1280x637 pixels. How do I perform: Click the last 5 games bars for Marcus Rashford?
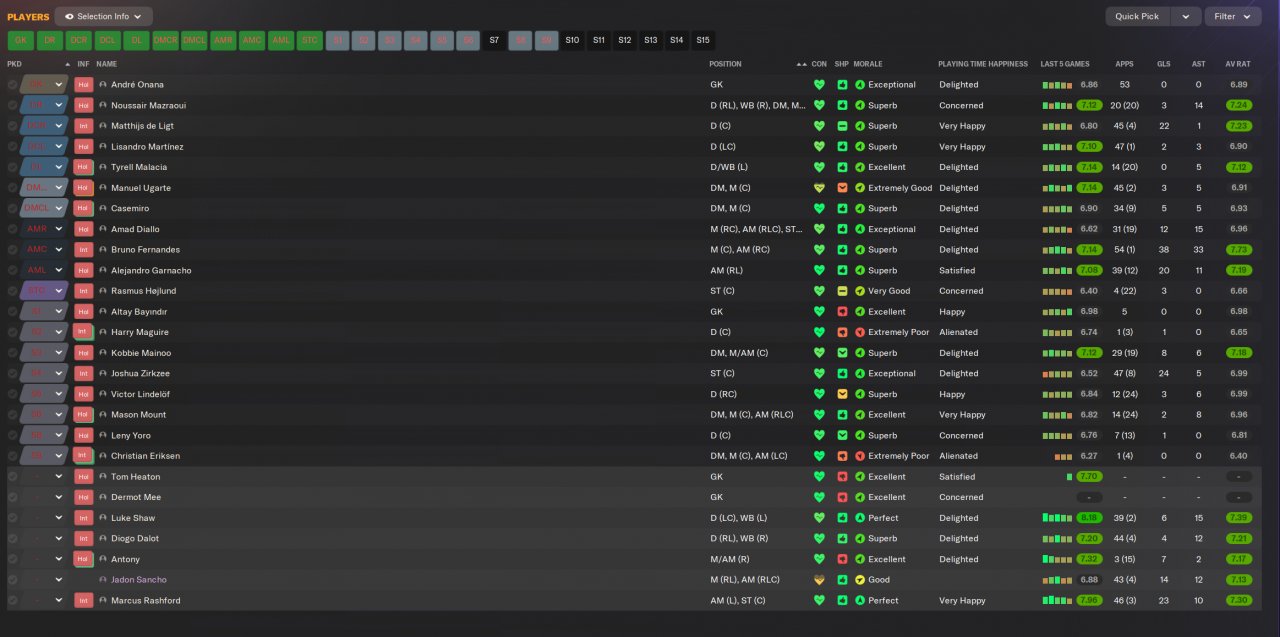point(1057,601)
